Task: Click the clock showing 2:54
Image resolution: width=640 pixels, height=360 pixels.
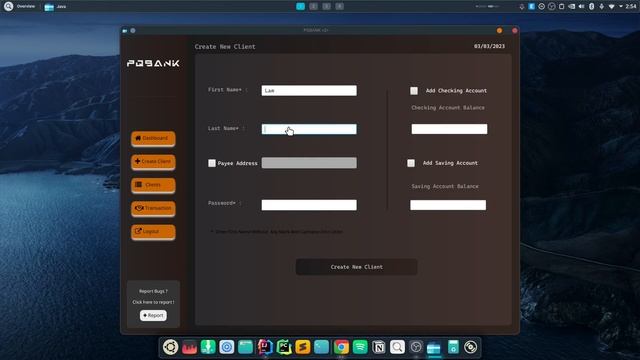Action: pyautogui.click(x=631, y=7)
